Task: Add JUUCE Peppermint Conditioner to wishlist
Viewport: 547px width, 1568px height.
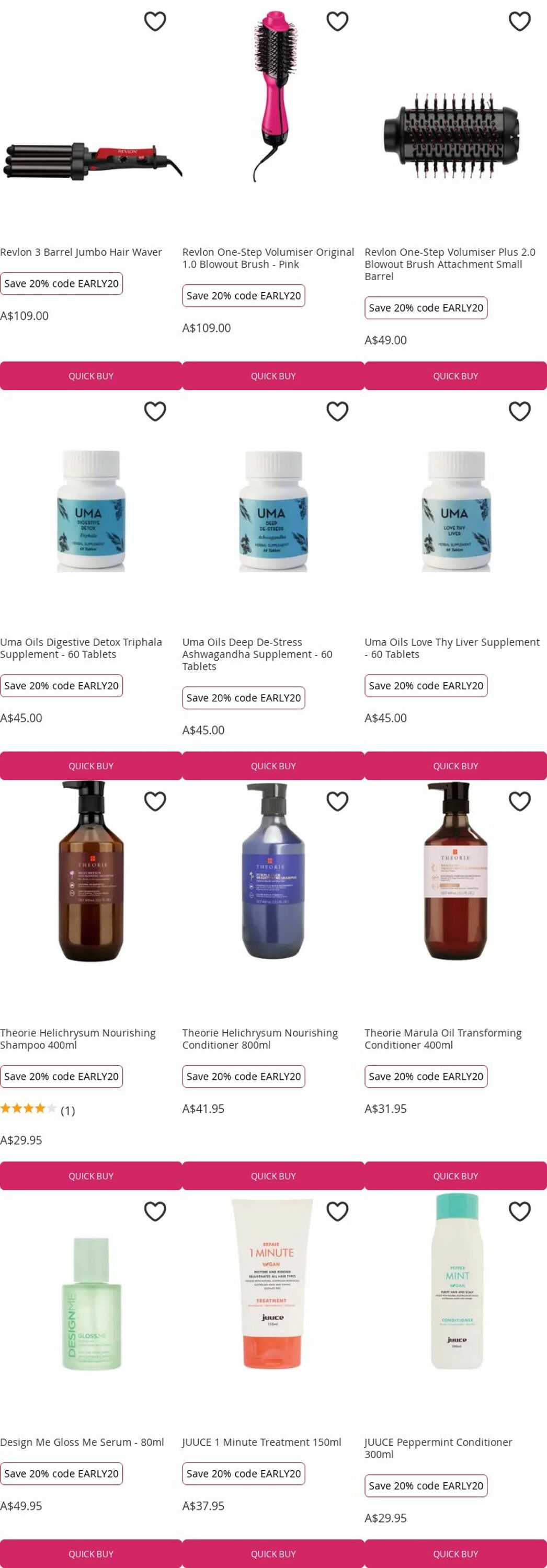Action: pyautogui.click(x=519, y=1212)
